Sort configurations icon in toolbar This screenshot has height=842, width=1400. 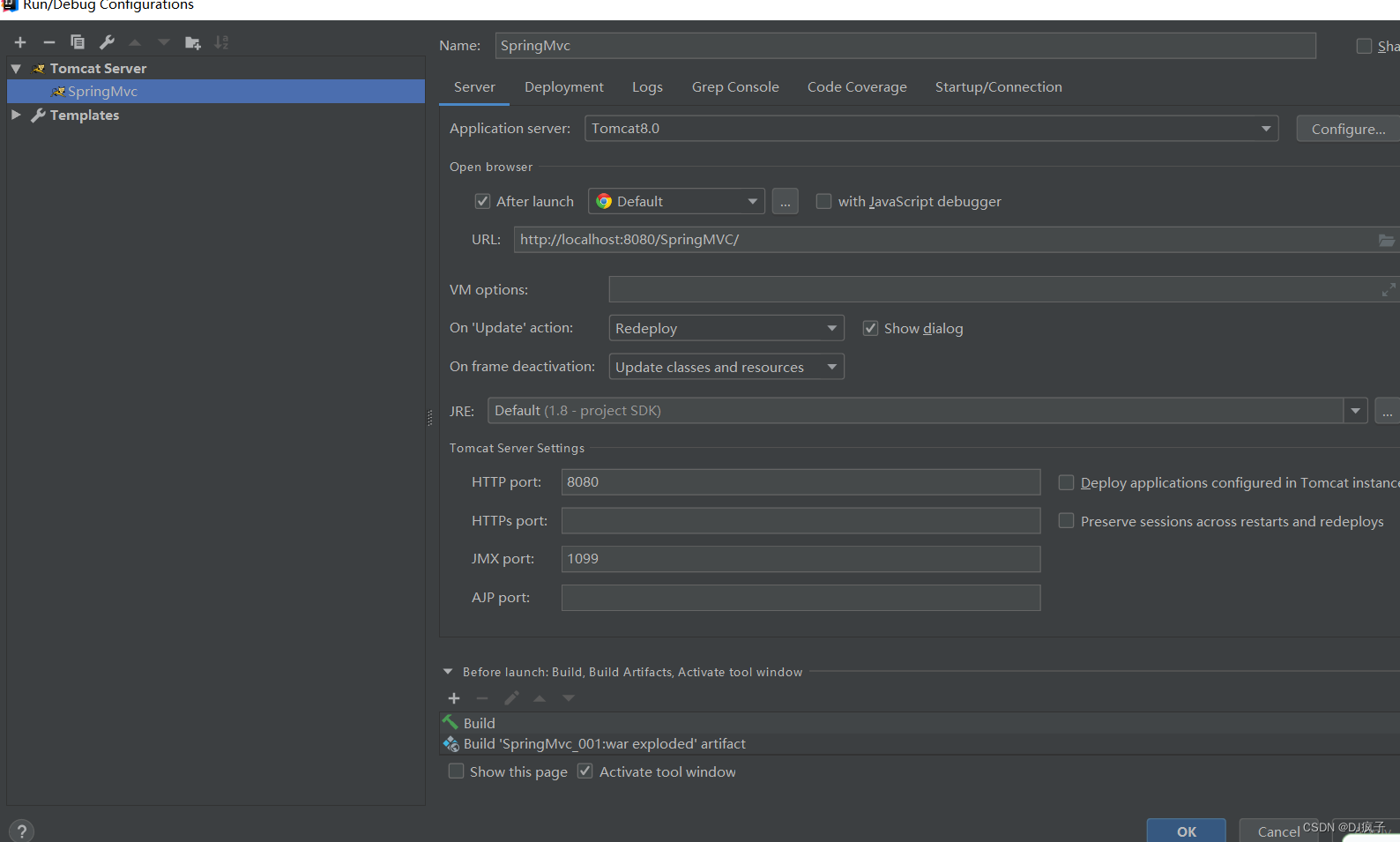click(222, 42)
